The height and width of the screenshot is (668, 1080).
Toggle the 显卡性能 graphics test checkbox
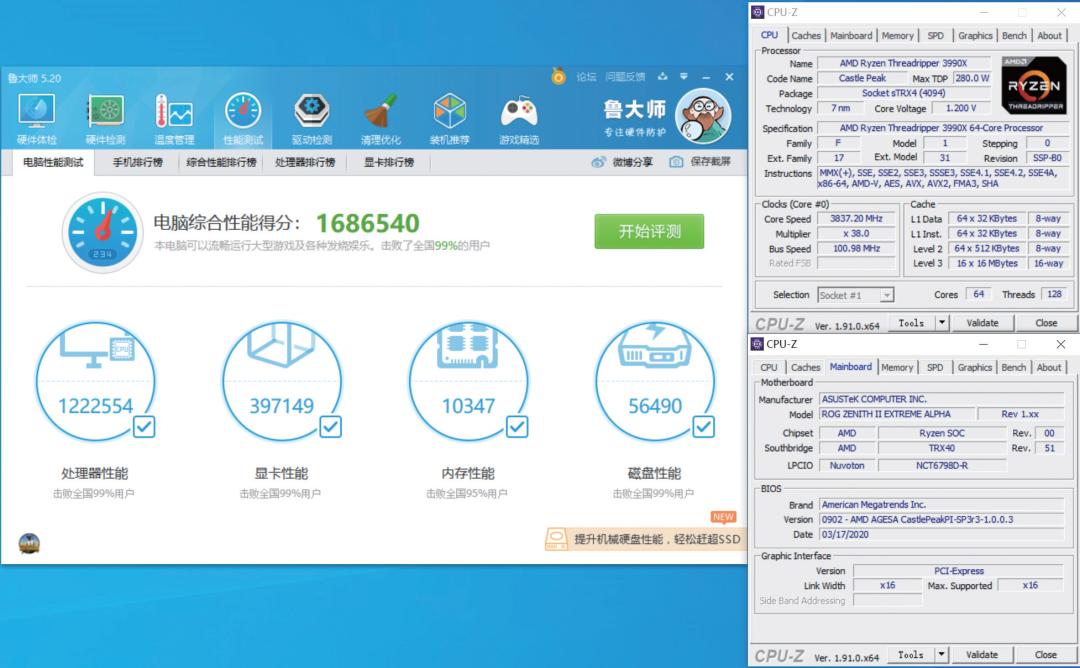[330, 427]
